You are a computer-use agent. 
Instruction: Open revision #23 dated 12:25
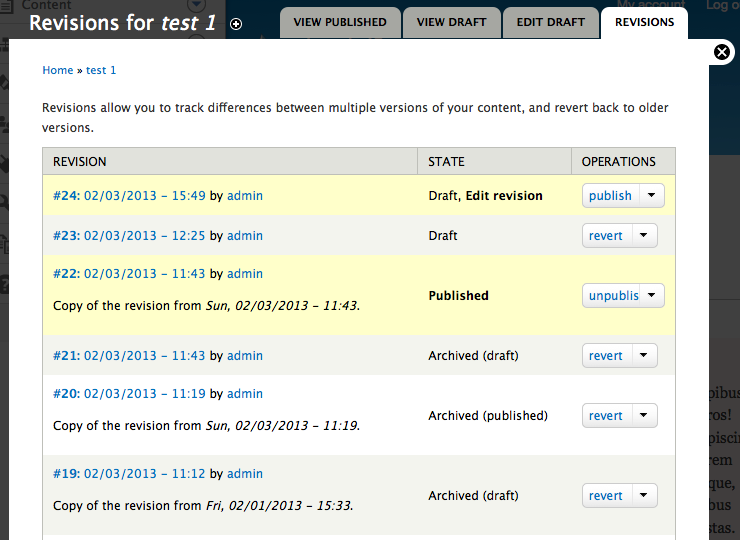129,236
